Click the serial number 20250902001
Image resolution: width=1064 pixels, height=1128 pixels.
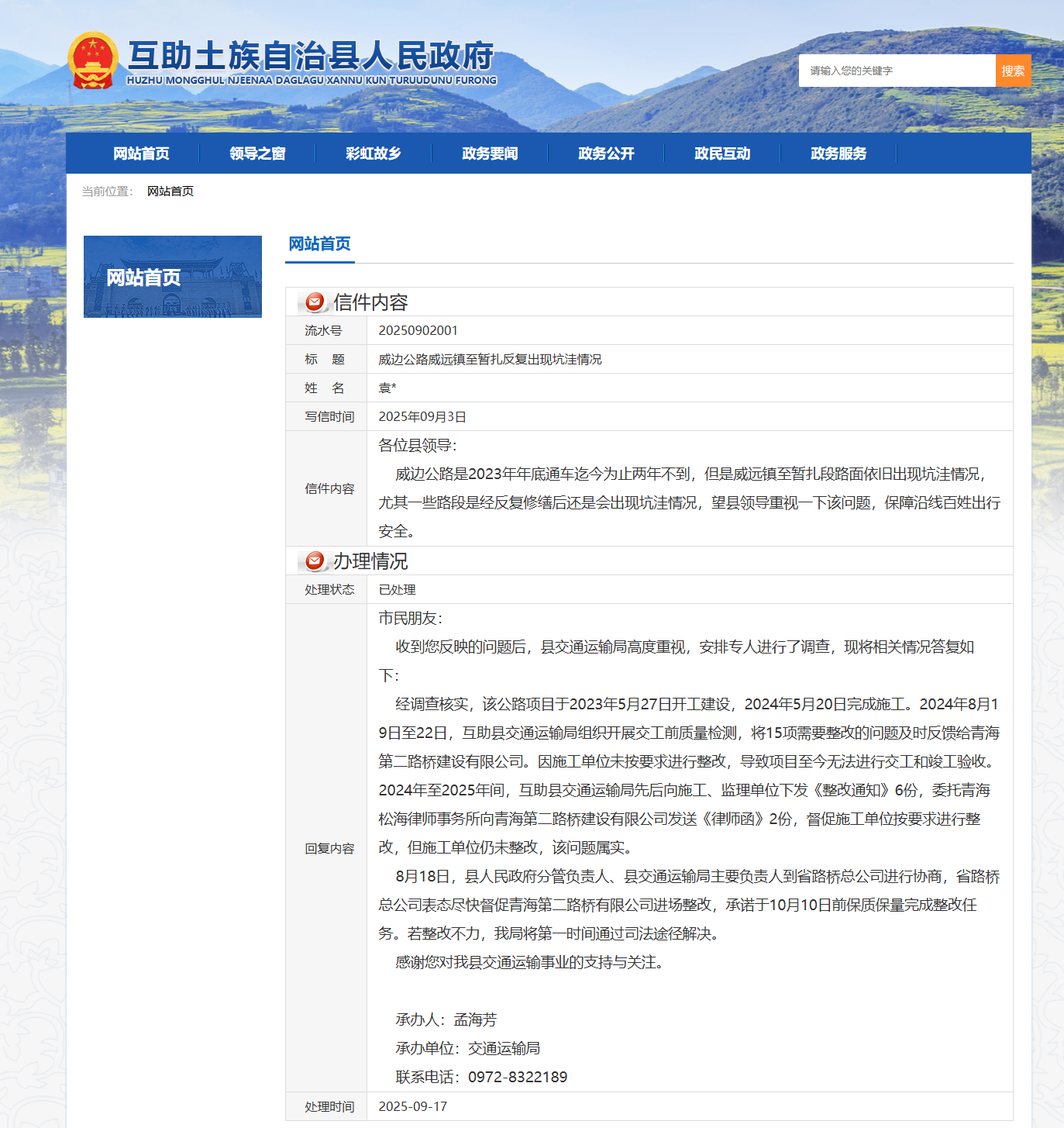(x=418, y=330)
